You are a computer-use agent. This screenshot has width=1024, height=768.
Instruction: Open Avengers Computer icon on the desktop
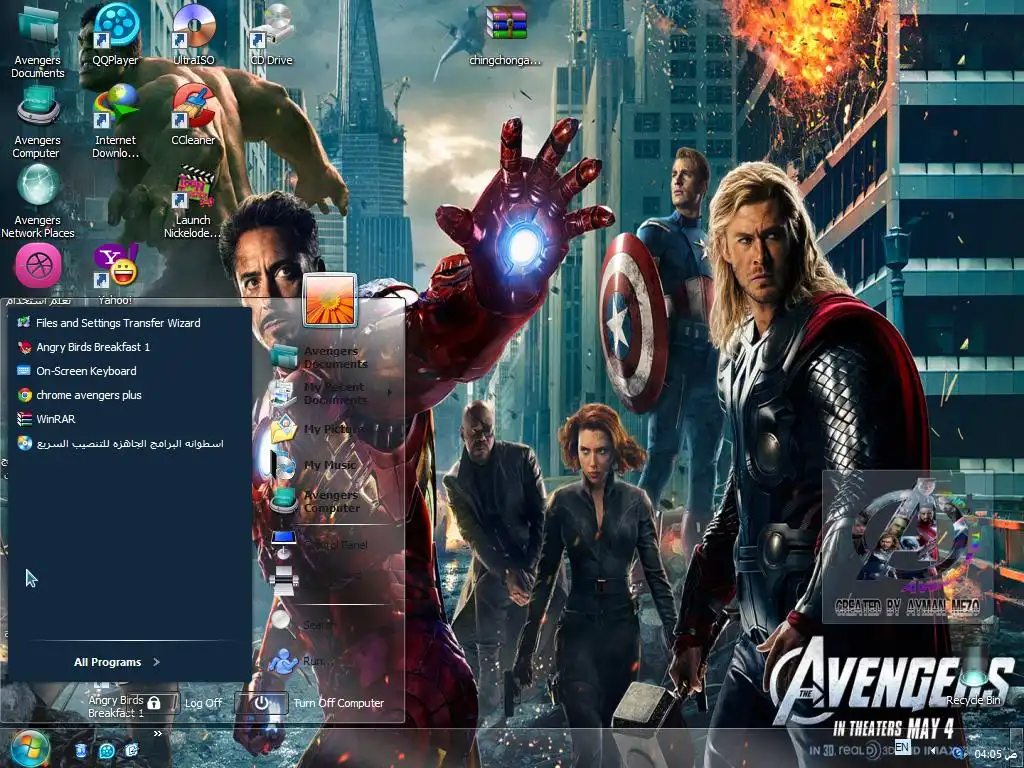(x=37, y=122)
